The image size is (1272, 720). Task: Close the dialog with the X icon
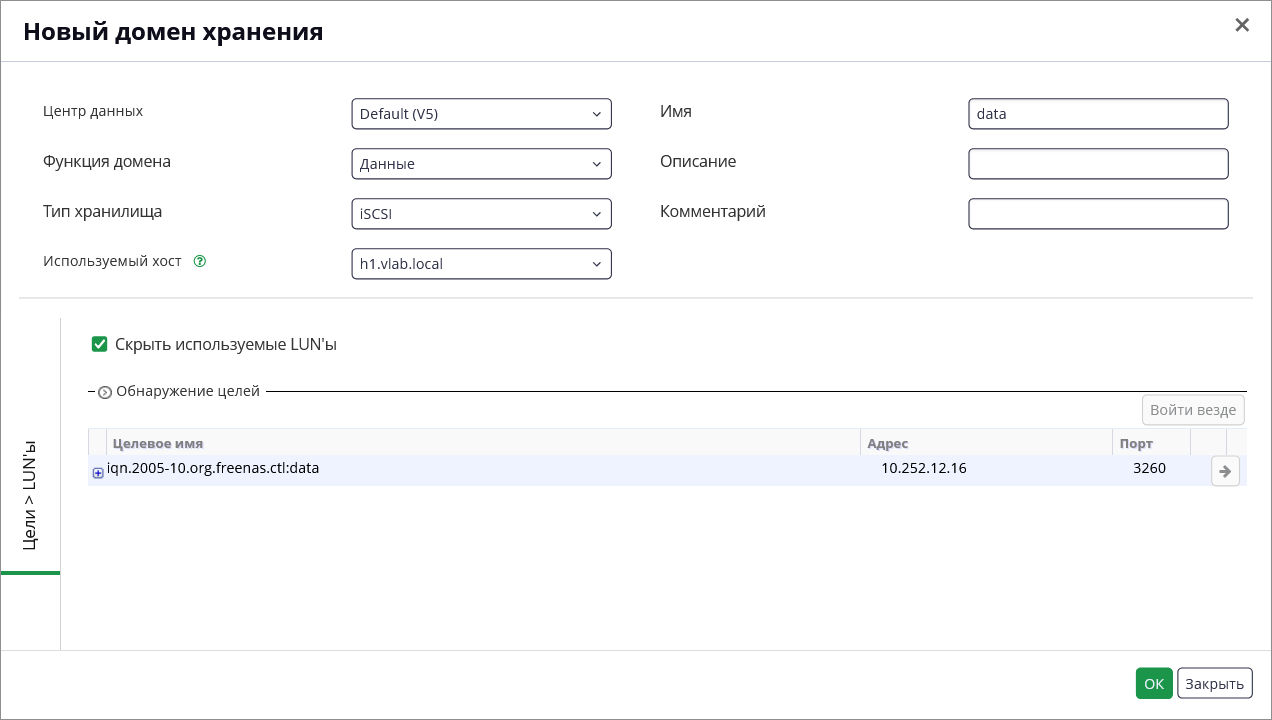pyautogui.click(x=1242, y=25)
